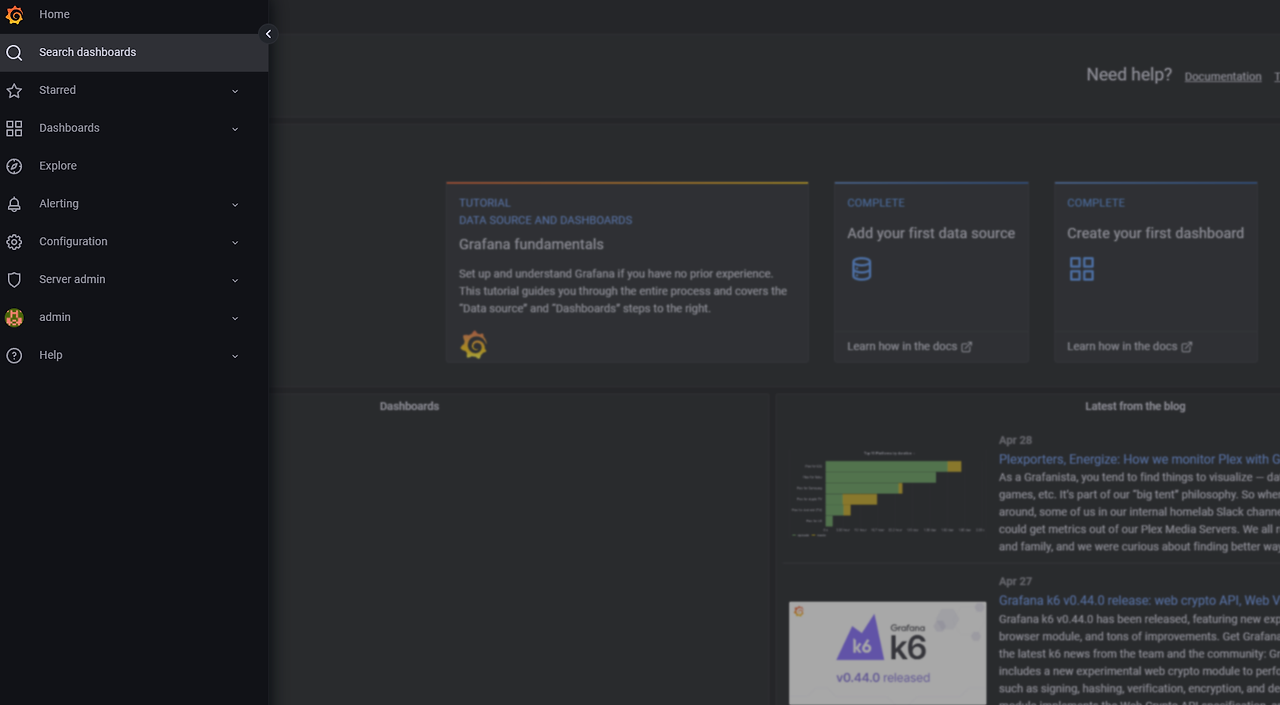Open the Explore section in the sidebar
This screenshot has width=1280, height=705.
57,166
